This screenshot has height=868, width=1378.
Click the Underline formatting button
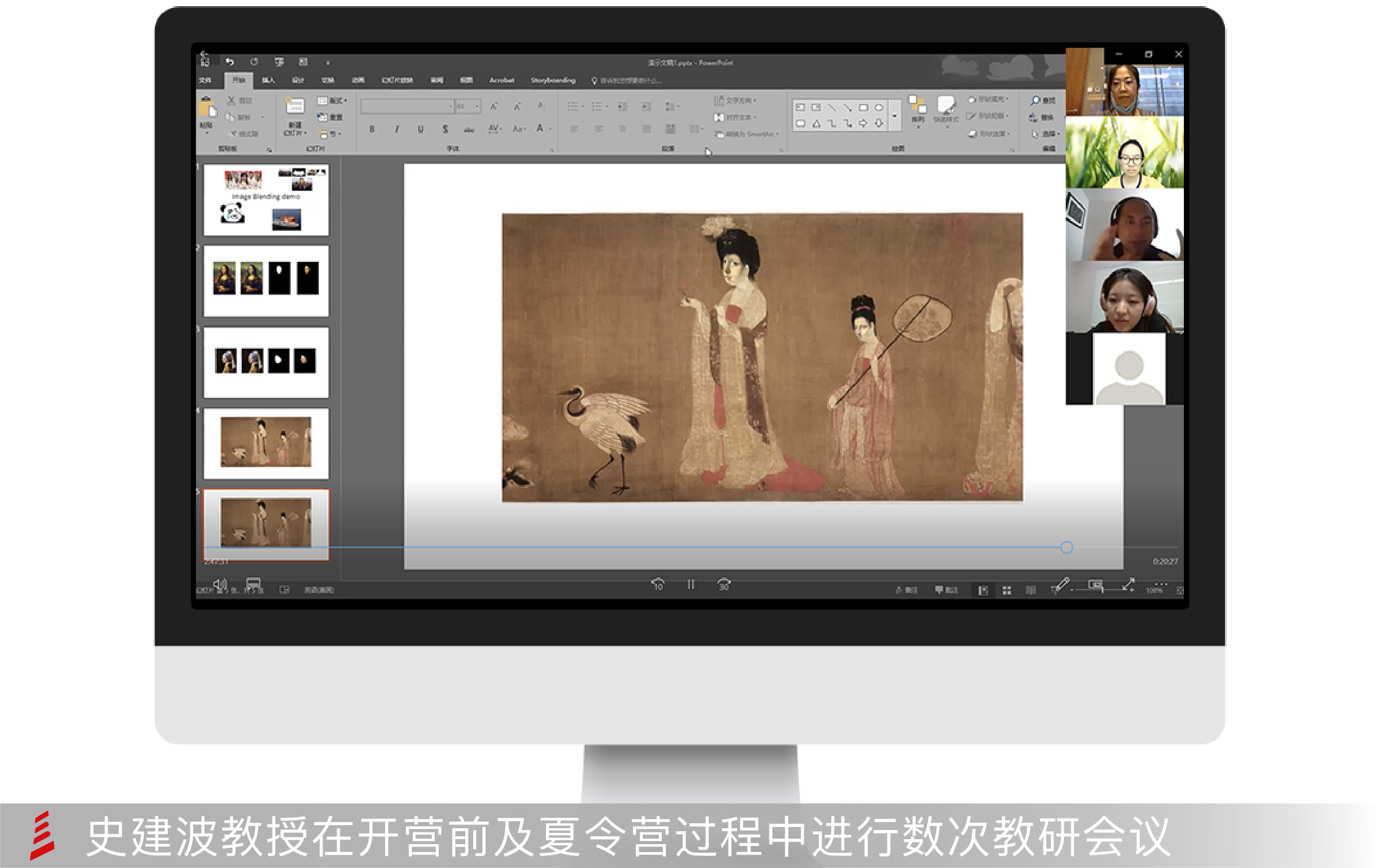421,129
